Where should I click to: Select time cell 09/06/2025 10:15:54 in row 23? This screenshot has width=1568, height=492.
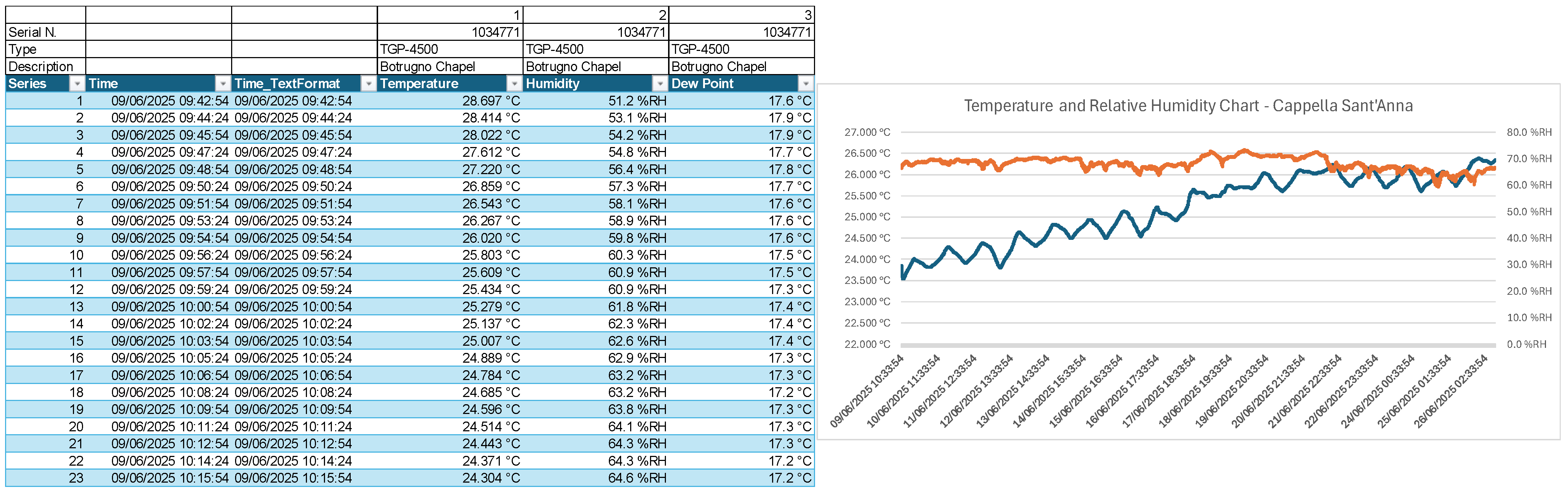[158, 478]
